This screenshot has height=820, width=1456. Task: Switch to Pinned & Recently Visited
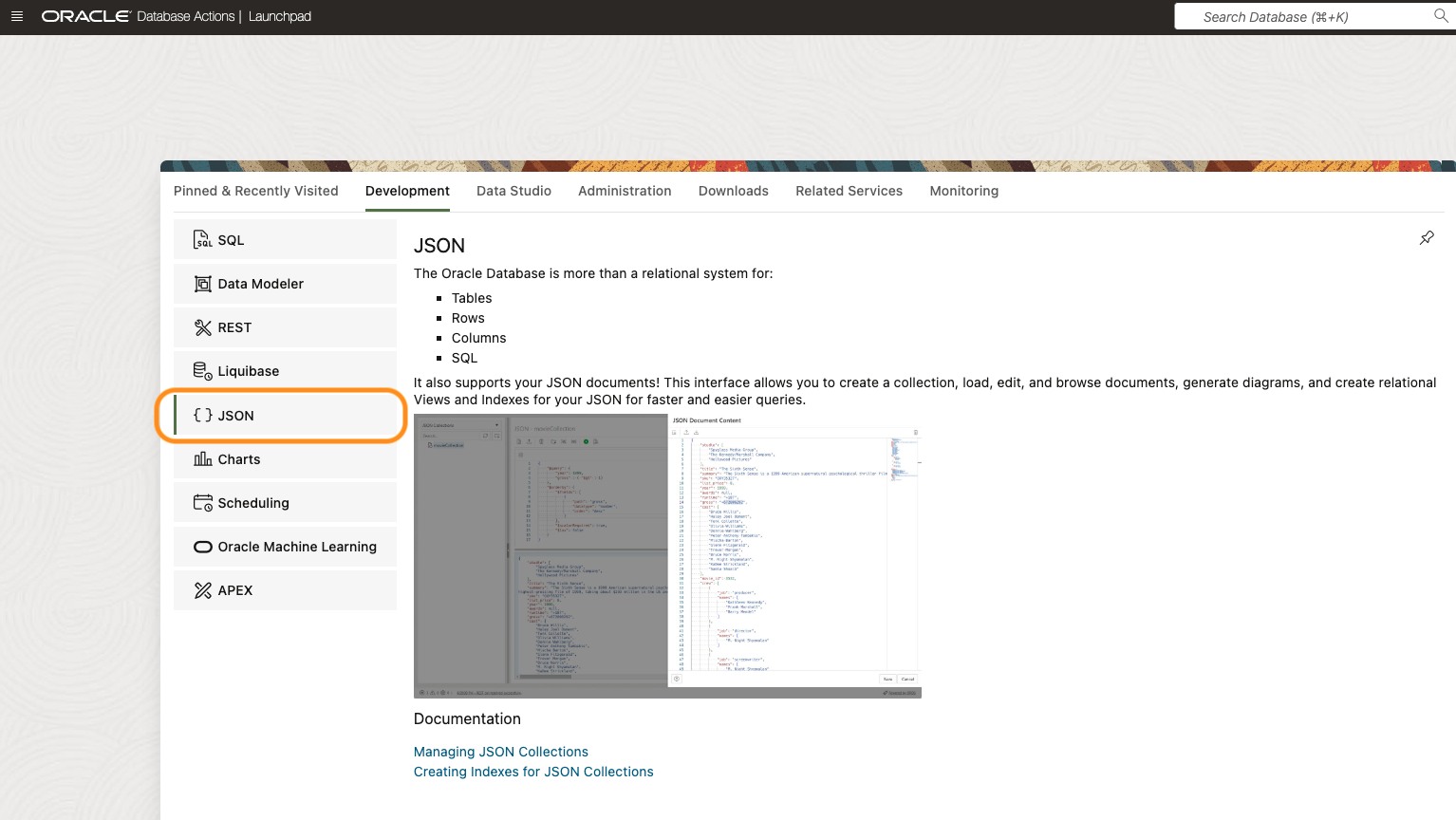[255, 191]
